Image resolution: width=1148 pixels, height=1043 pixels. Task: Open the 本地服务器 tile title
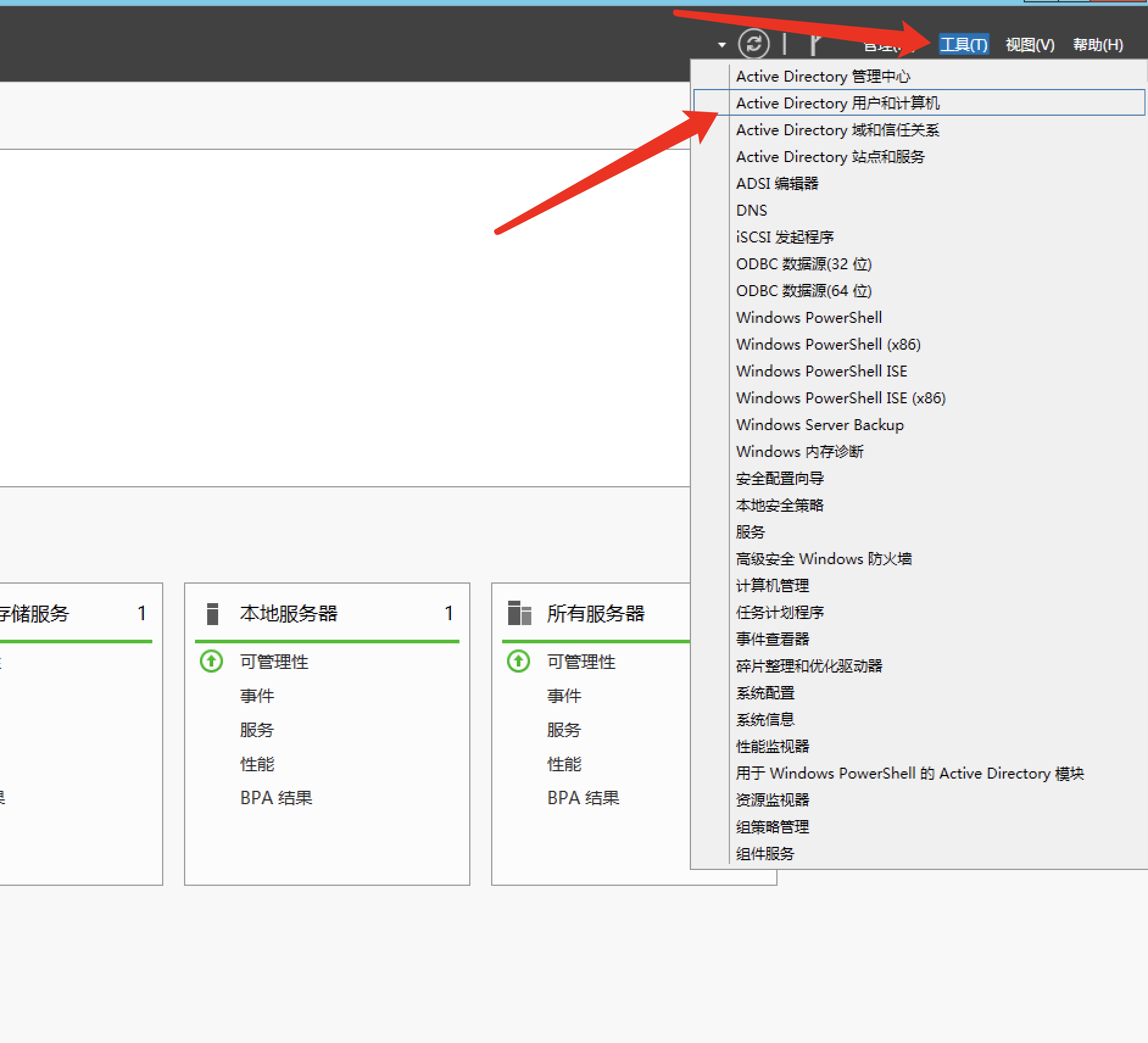pyautogui.click(x=289, y=613)
